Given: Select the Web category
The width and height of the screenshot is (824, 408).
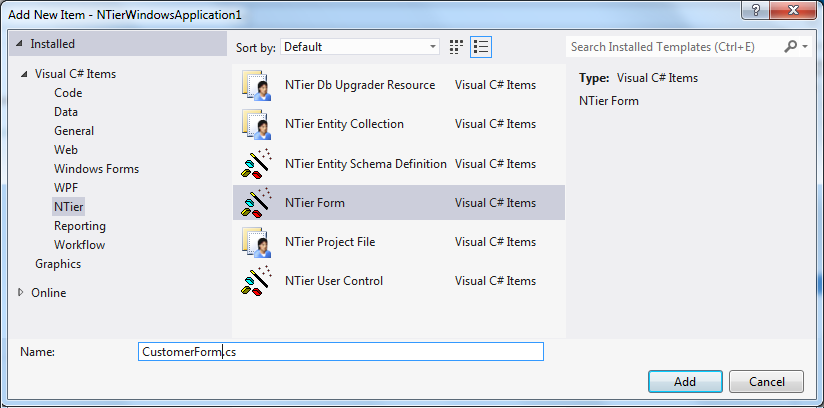Looking at the screenshot, I should point(66,150).
